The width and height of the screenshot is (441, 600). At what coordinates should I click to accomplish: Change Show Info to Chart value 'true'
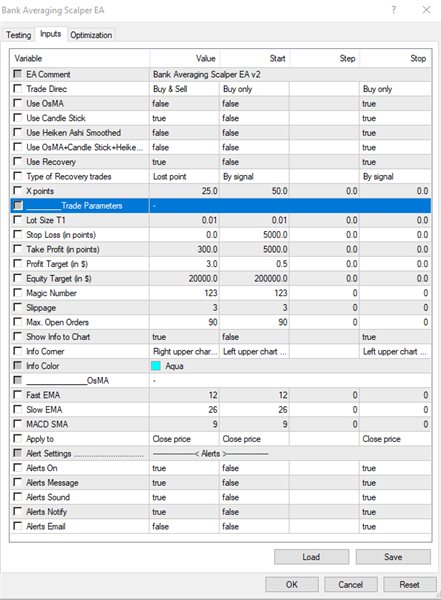pos(185,337)
